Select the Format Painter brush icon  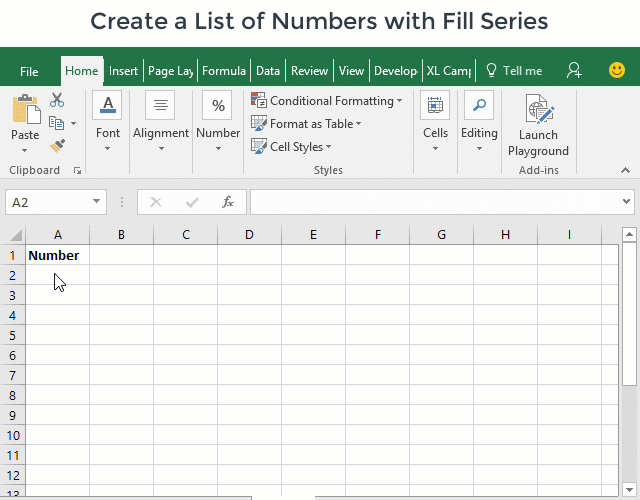click(57, 145)
